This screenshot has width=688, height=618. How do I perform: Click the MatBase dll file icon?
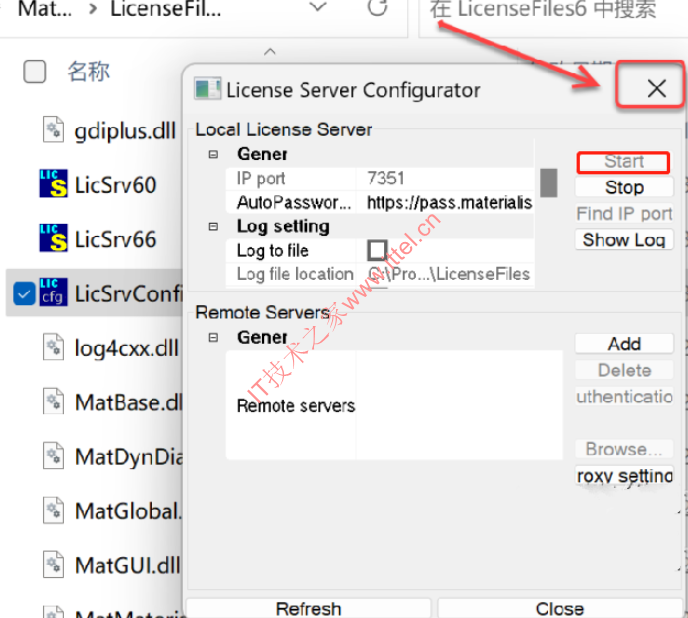coord(54,402)
